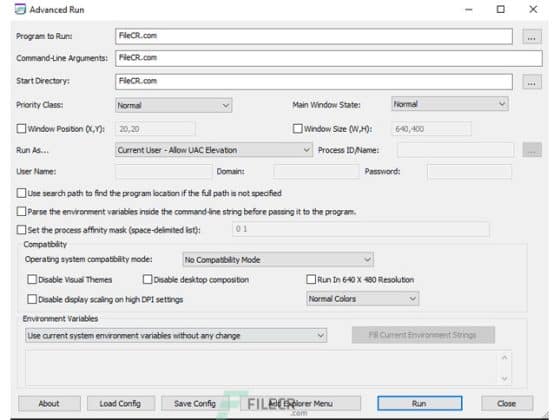Open the Environment Variables mode dropdown
The height and width of the screenshot is (420, 560).
[x=176, y=336]
